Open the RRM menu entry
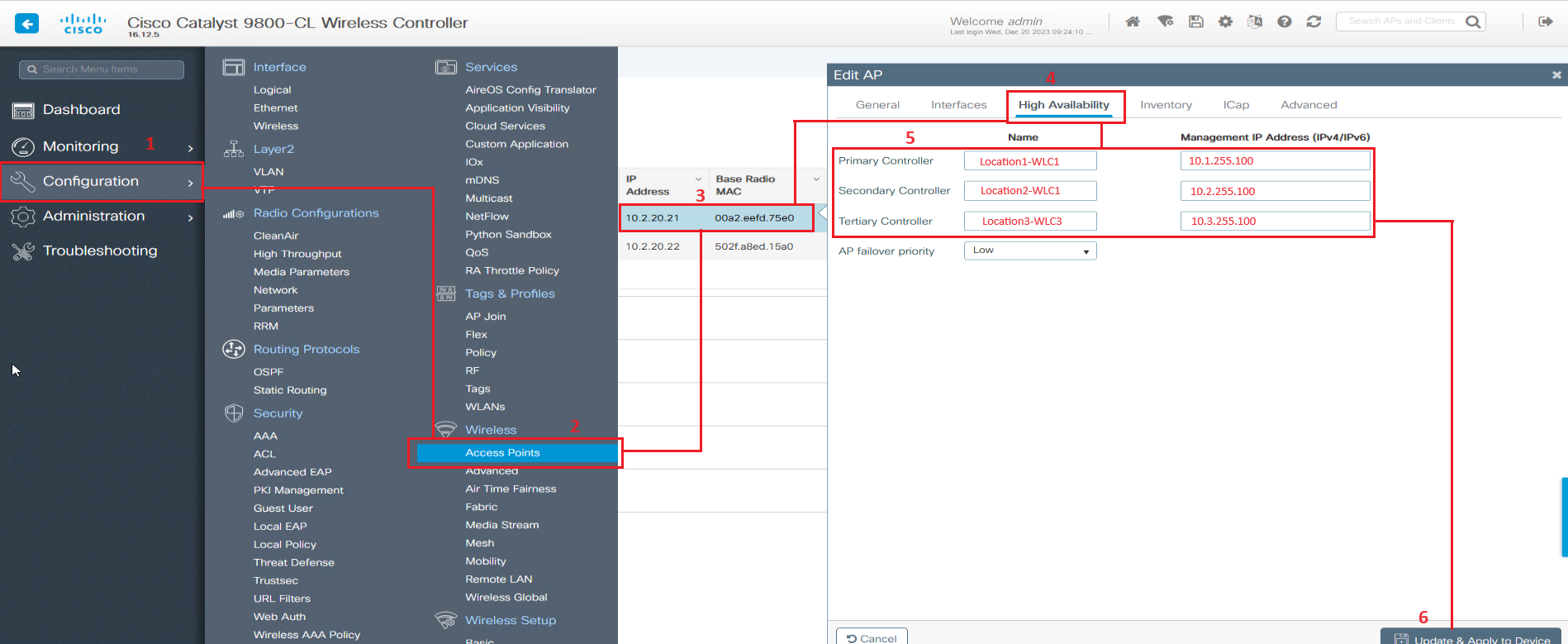 (x=266, y=327)
